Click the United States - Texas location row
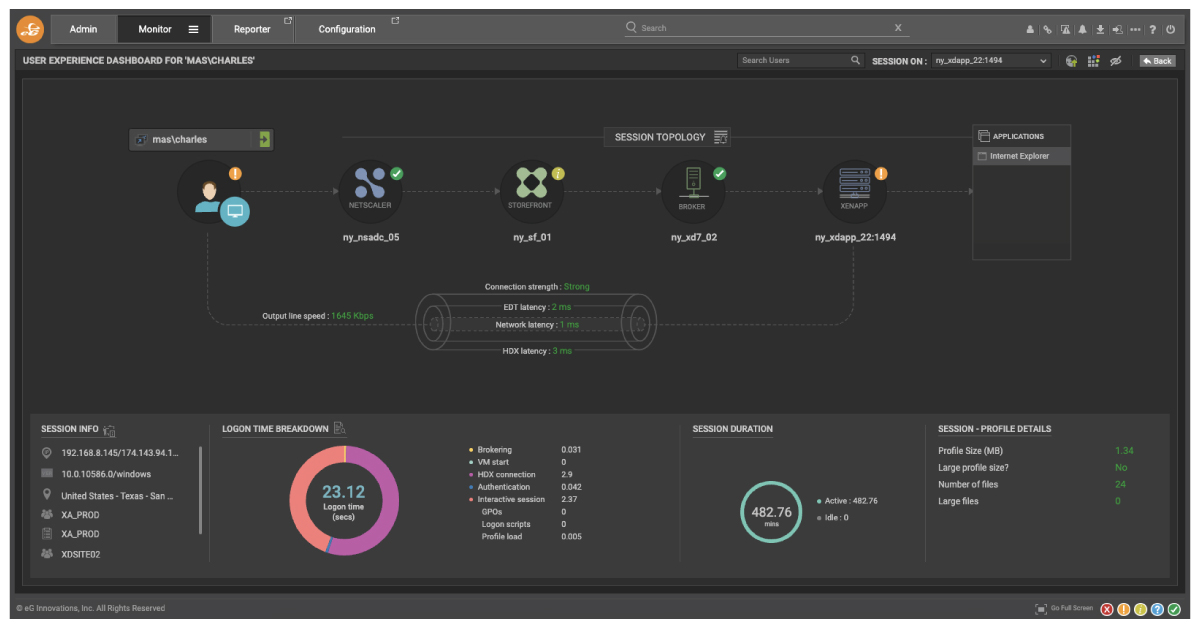The image size is (1200, 628). click(108, 495)
